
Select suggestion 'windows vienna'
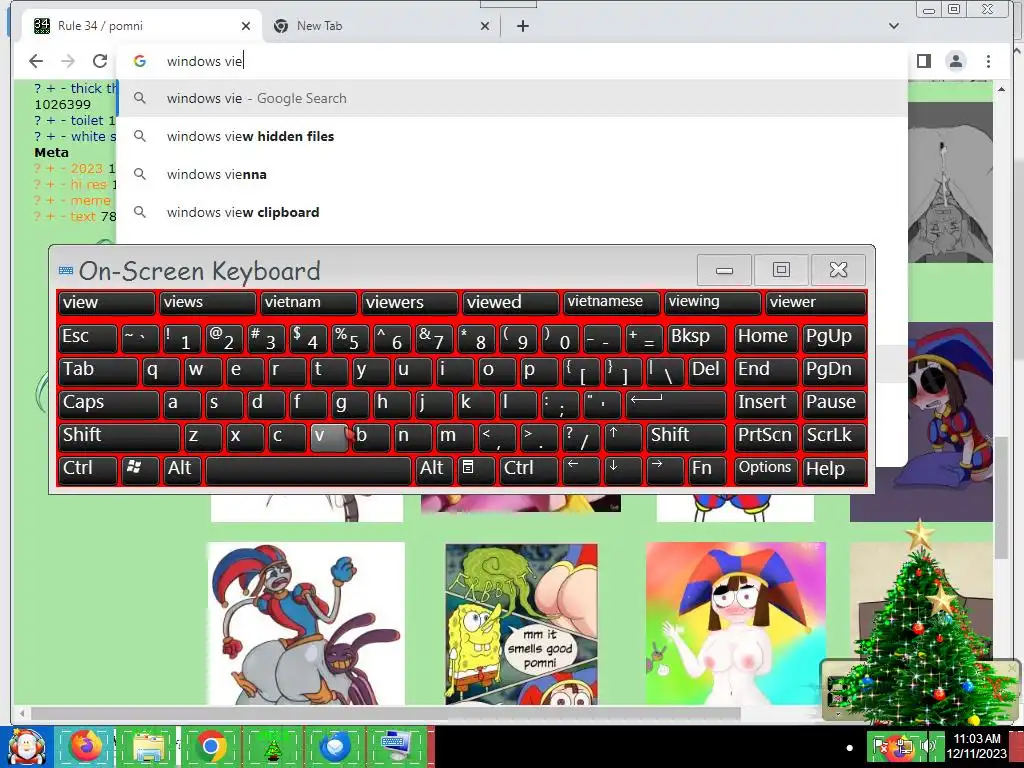[x=512, y=174]
